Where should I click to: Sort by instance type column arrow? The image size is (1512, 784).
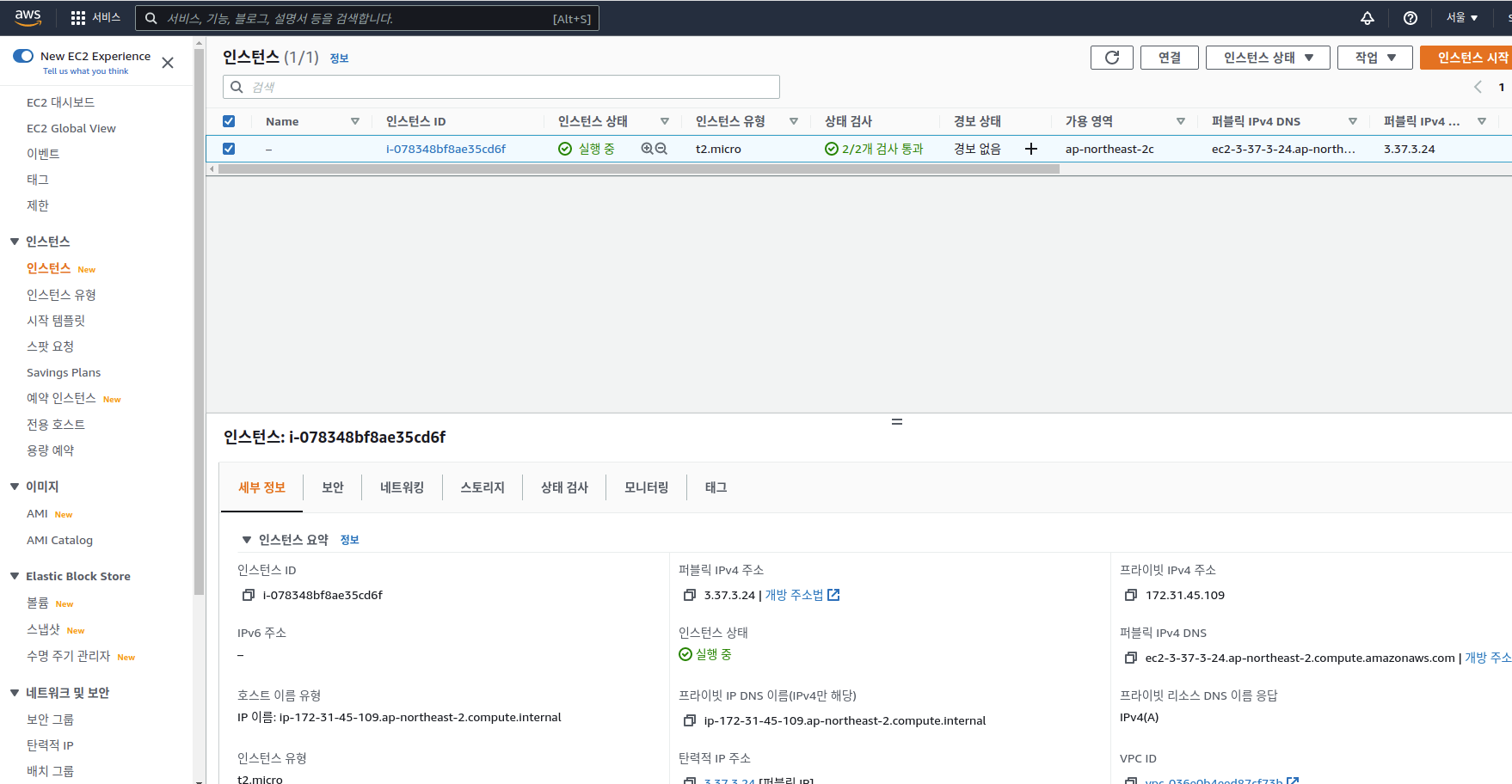(x=794, y=121)
